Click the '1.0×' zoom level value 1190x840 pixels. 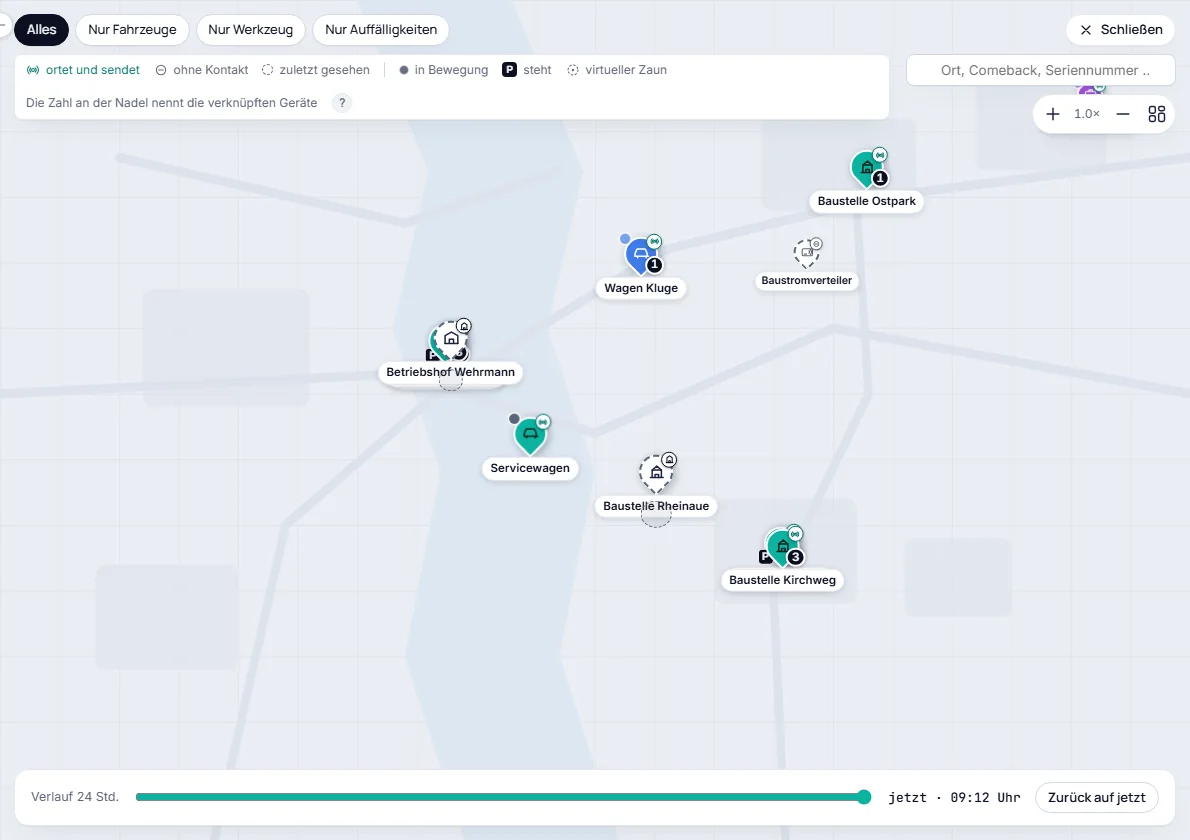(1087, 114)
